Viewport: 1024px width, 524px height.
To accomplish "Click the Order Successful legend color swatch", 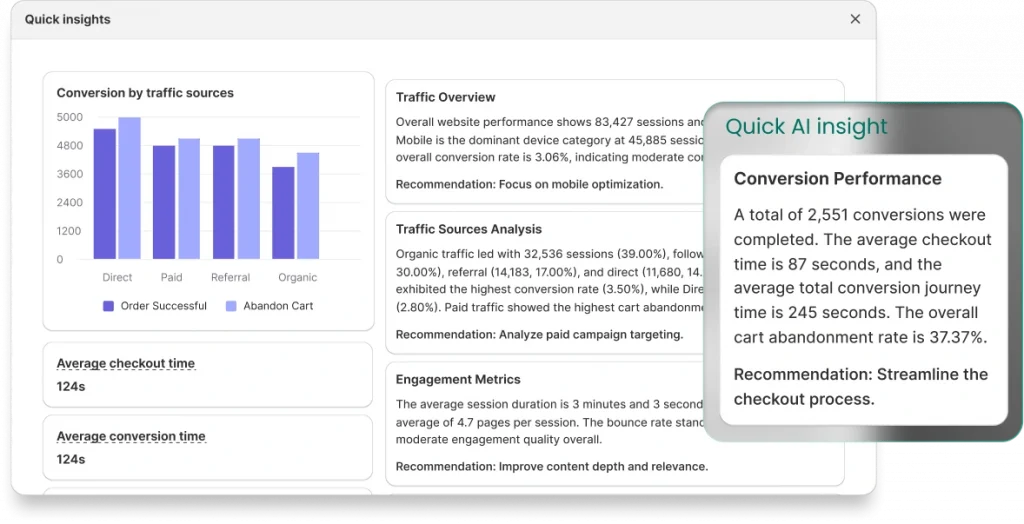I will (108, 306).
